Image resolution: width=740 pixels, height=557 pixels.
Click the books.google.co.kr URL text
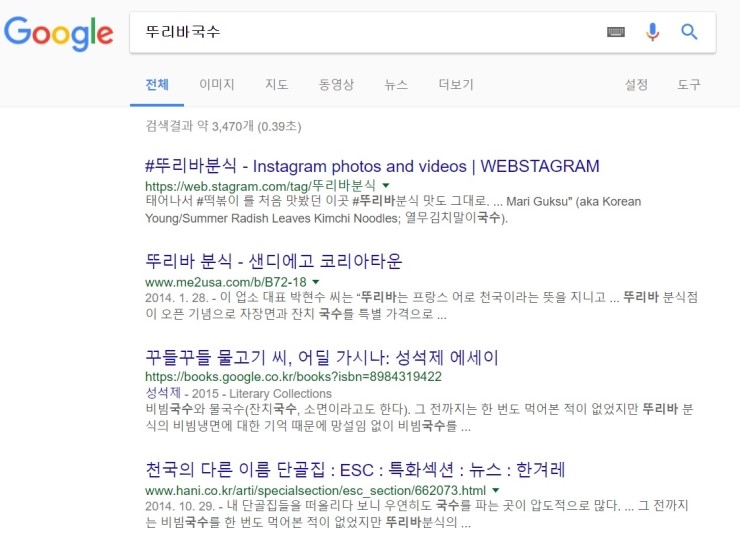[x=293, y=377]
